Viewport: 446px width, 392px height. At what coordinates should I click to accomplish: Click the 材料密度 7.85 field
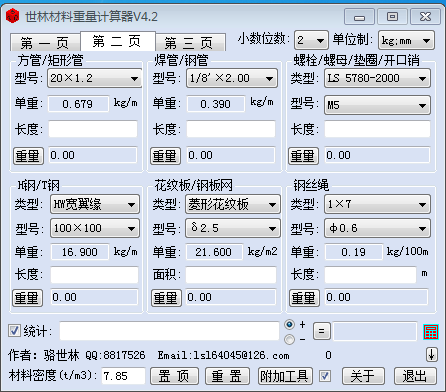click(x=123, y=376)
